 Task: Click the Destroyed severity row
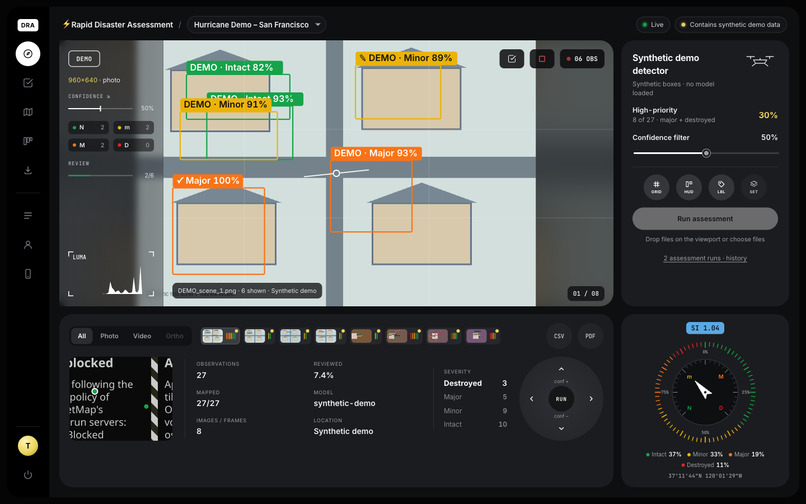pyautogui.click(x=475, y=383)
